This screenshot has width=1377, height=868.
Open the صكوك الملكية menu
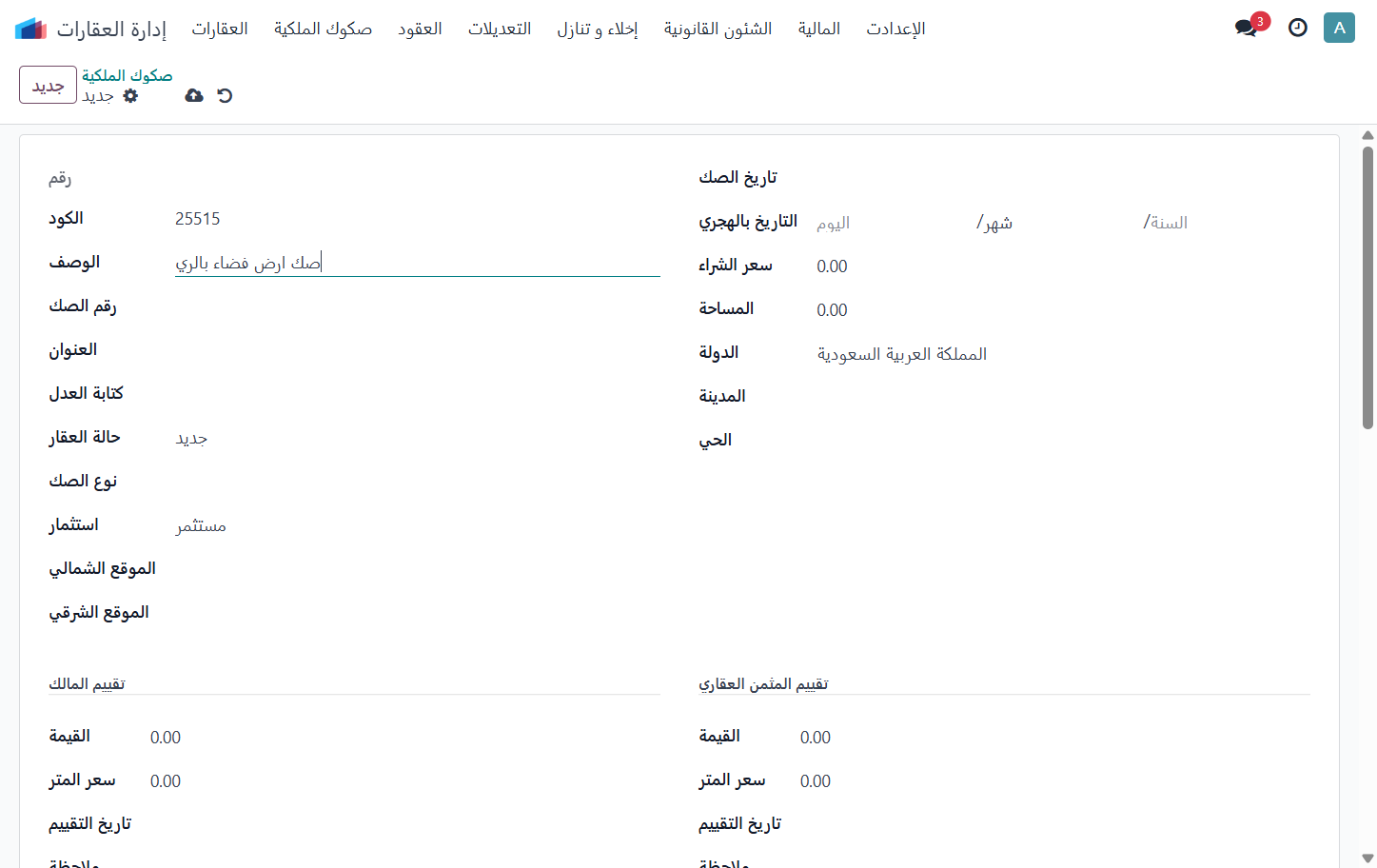click(x=323, y=29)
